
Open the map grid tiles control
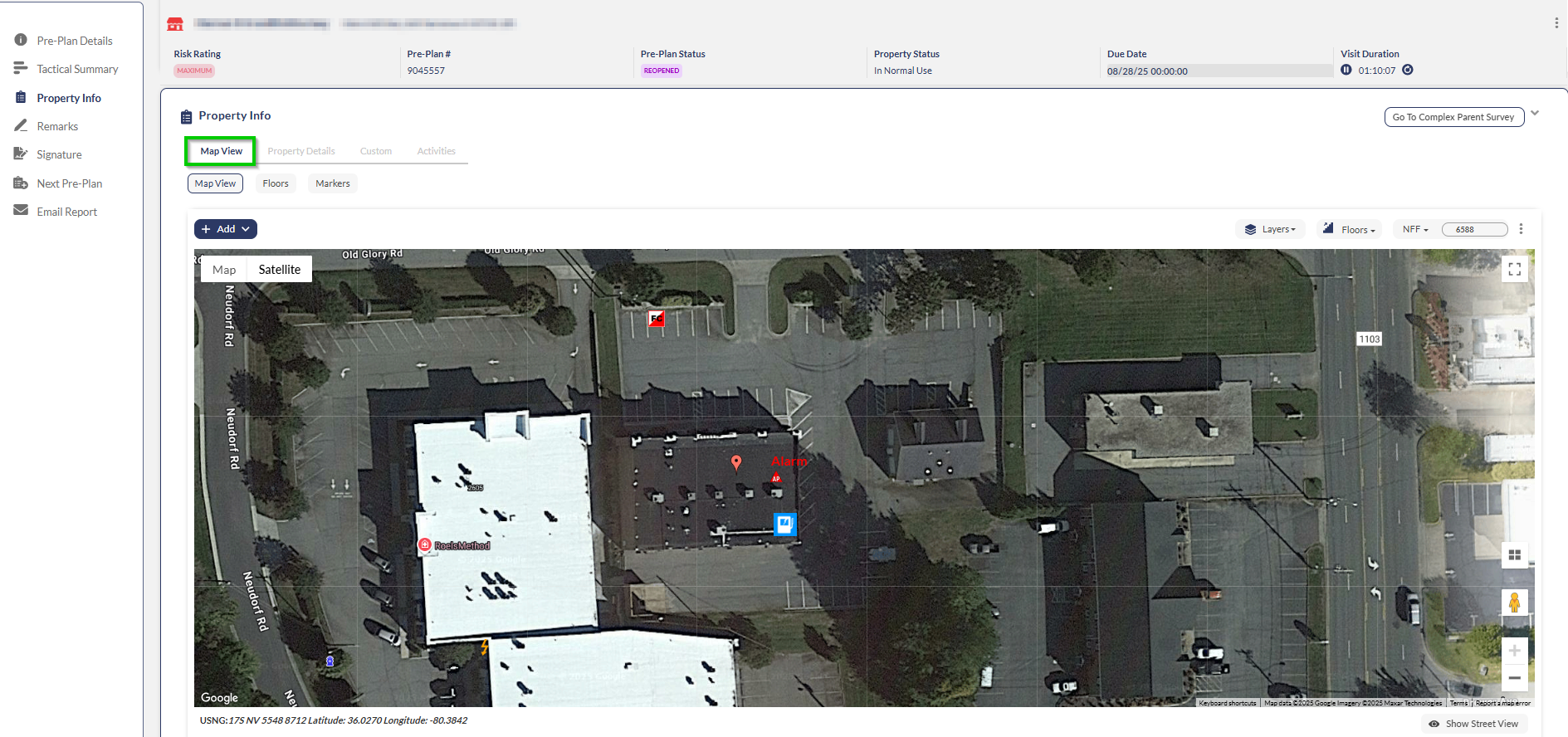point(1514,555)
